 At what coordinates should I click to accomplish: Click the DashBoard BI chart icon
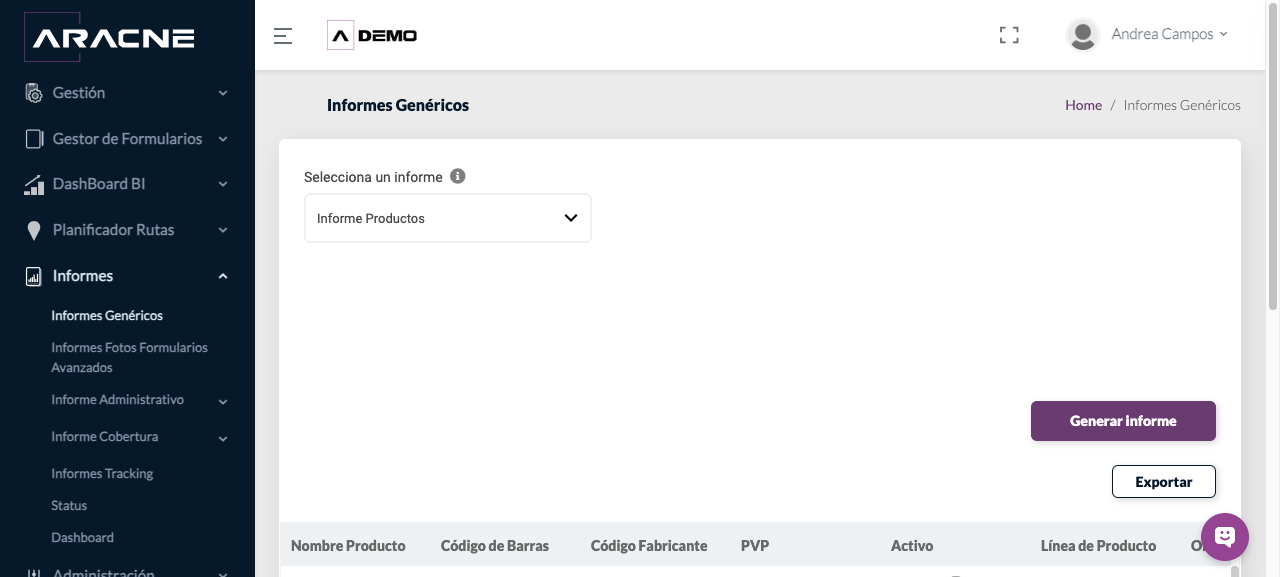click(x=34, y=185)
